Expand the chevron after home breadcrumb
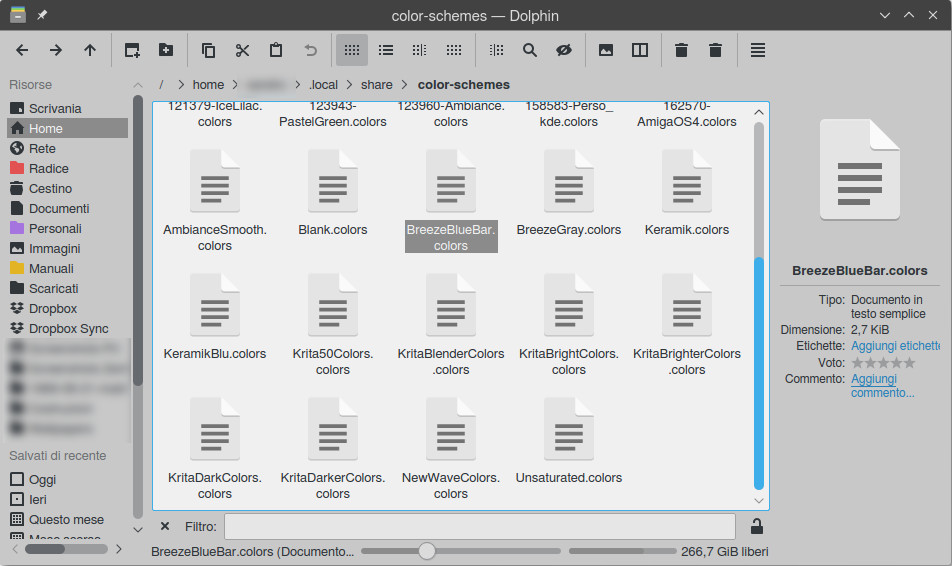 pos(235,85)
